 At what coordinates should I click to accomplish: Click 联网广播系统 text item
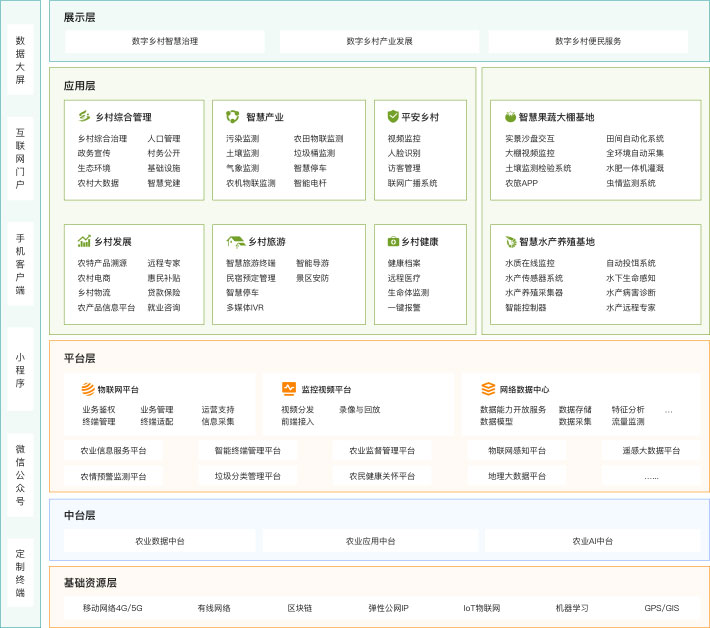click(x=413, y=183)
